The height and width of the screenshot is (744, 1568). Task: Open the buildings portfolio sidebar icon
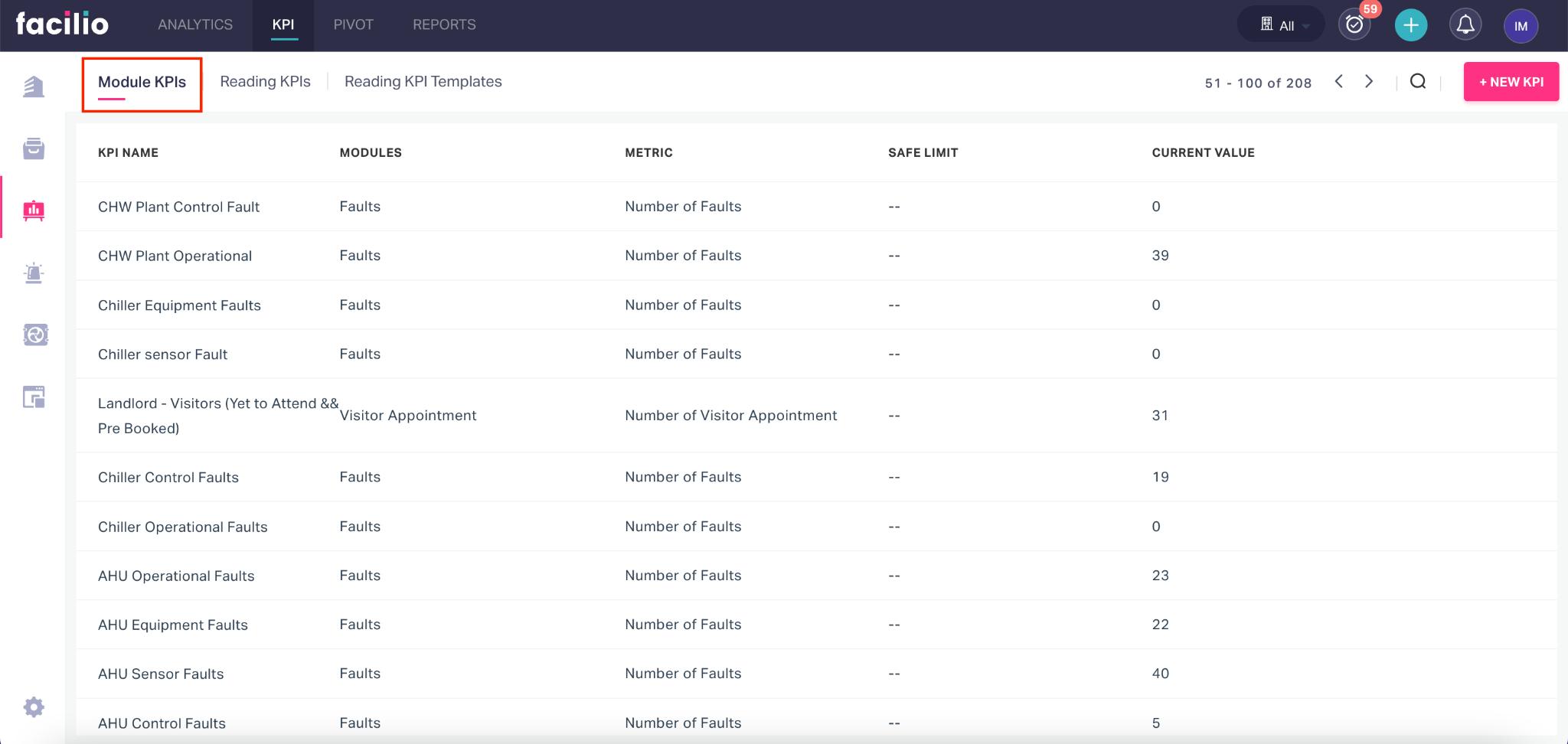(34, 86)
